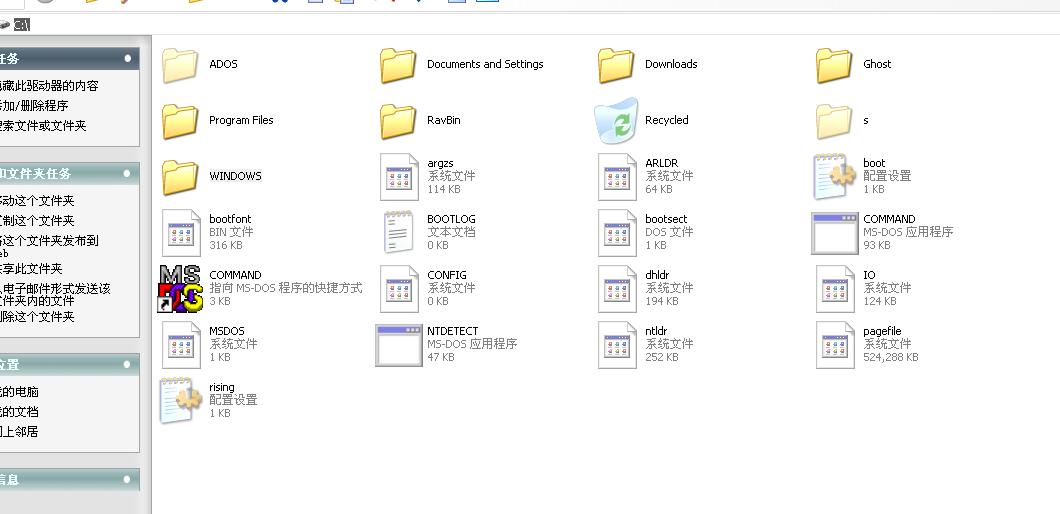The height and width of the screenshot is (514, 1060).
Task: Select the argzs system file icon
Action: (x=400, y=177)
